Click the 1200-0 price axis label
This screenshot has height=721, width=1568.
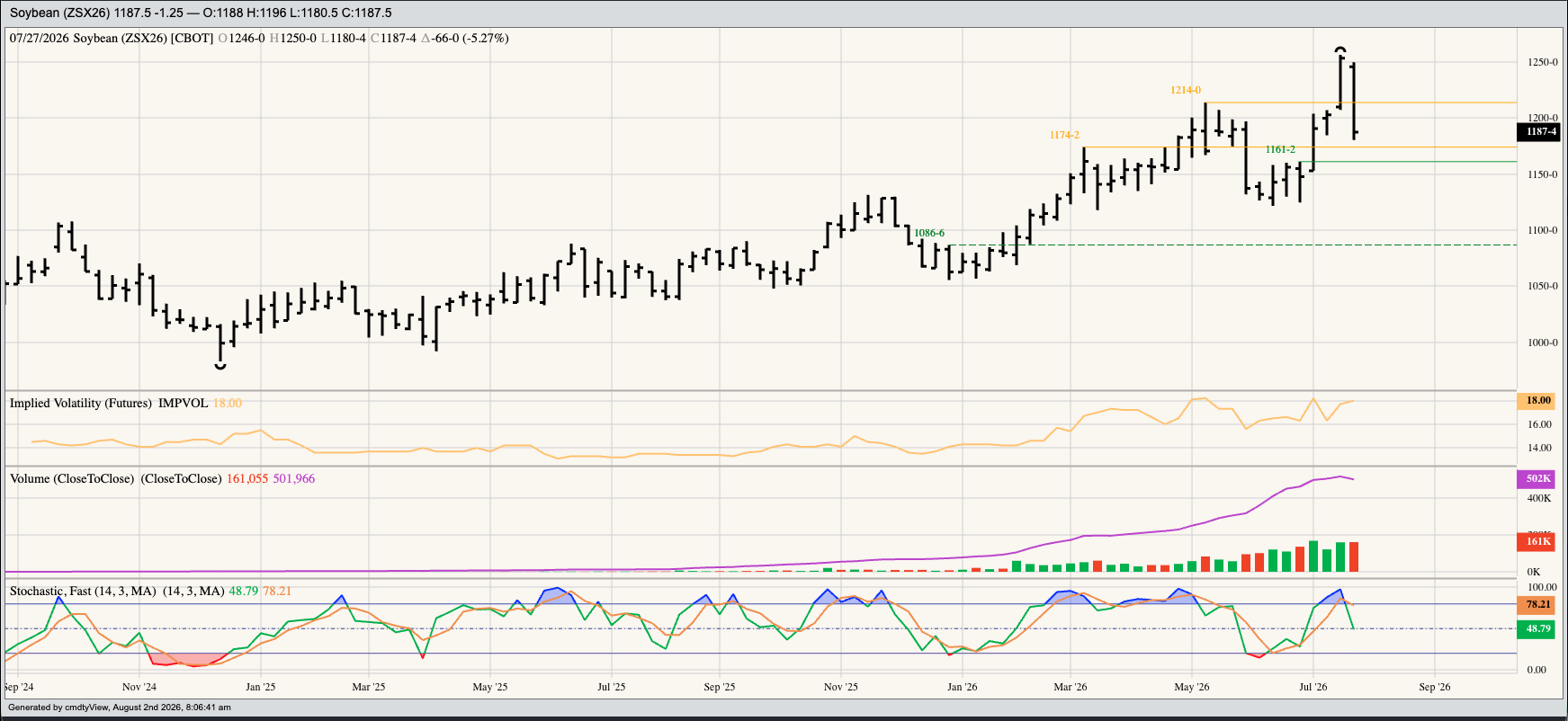click(1542, 118)
